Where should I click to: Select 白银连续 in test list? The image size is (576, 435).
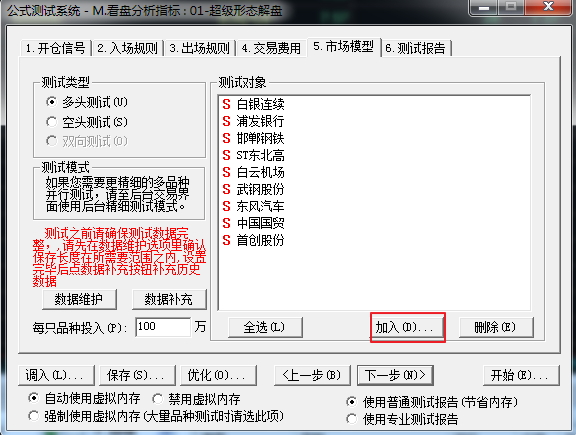click(260, 104)
